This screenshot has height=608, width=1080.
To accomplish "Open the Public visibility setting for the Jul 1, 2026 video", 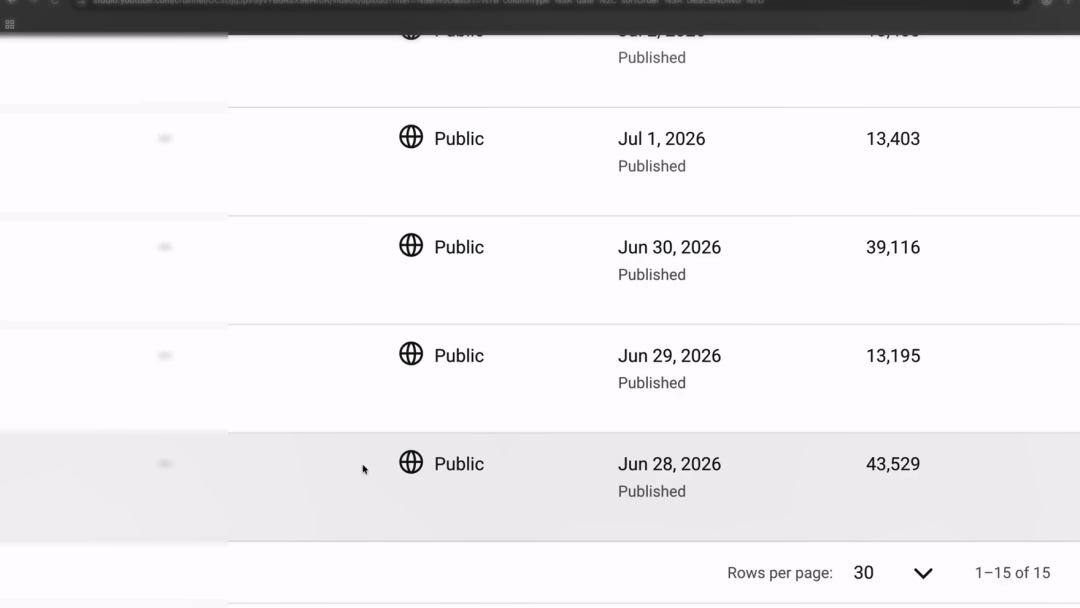I will 459,139.
